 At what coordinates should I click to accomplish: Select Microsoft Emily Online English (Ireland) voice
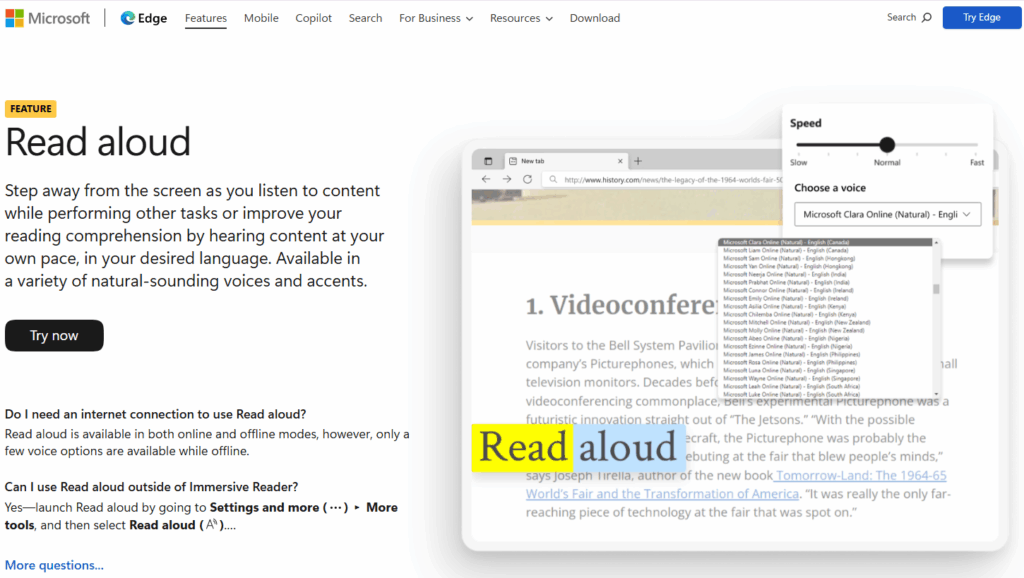coord(825,298)
